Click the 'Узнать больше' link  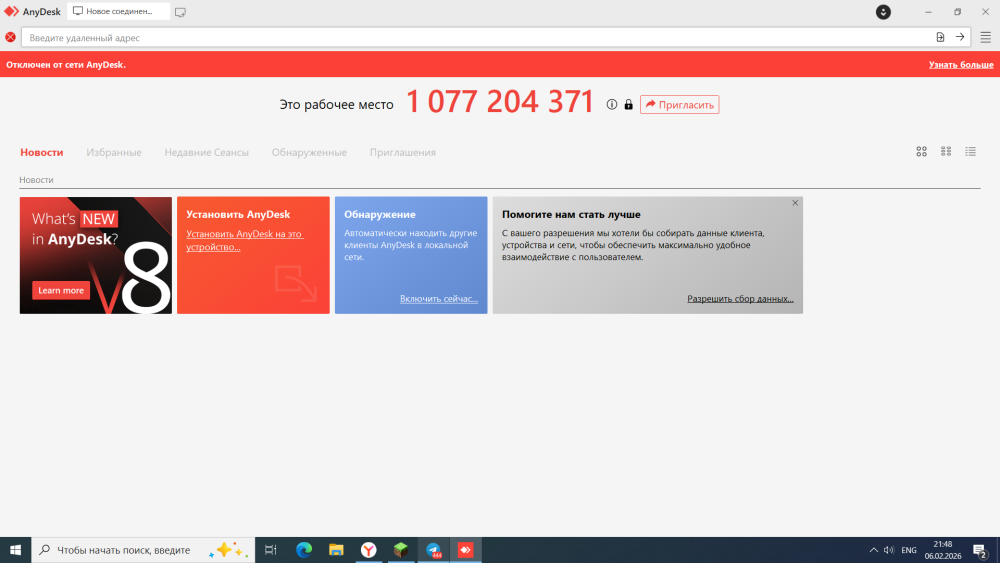(961, 65)
